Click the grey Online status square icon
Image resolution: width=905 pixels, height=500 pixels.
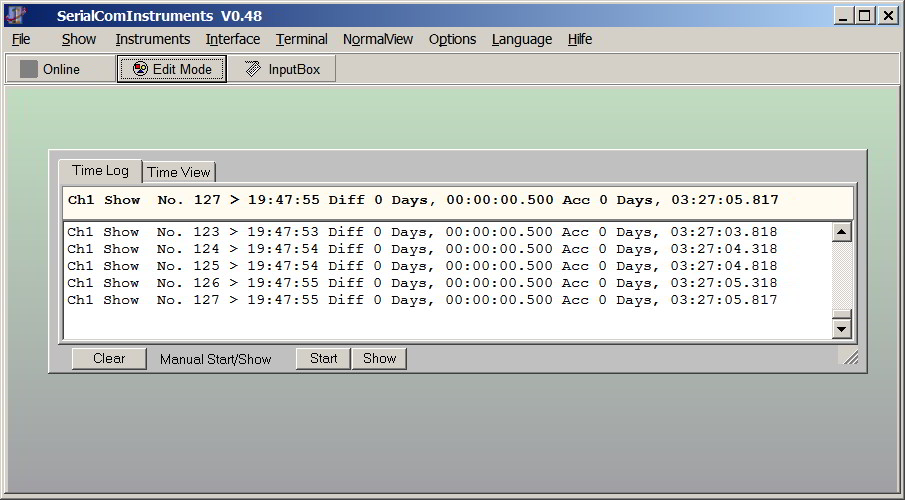pyautogui.click(x=28, y=69)
